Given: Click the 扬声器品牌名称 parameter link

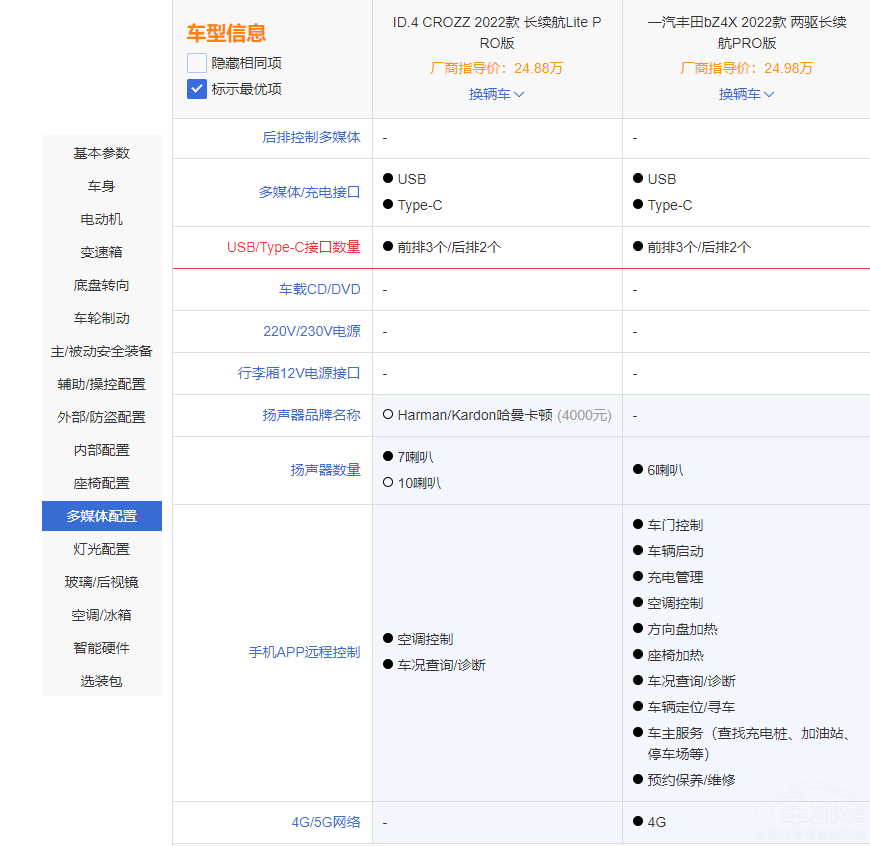Looking at the screenshot, I should [x=311, y=415].
